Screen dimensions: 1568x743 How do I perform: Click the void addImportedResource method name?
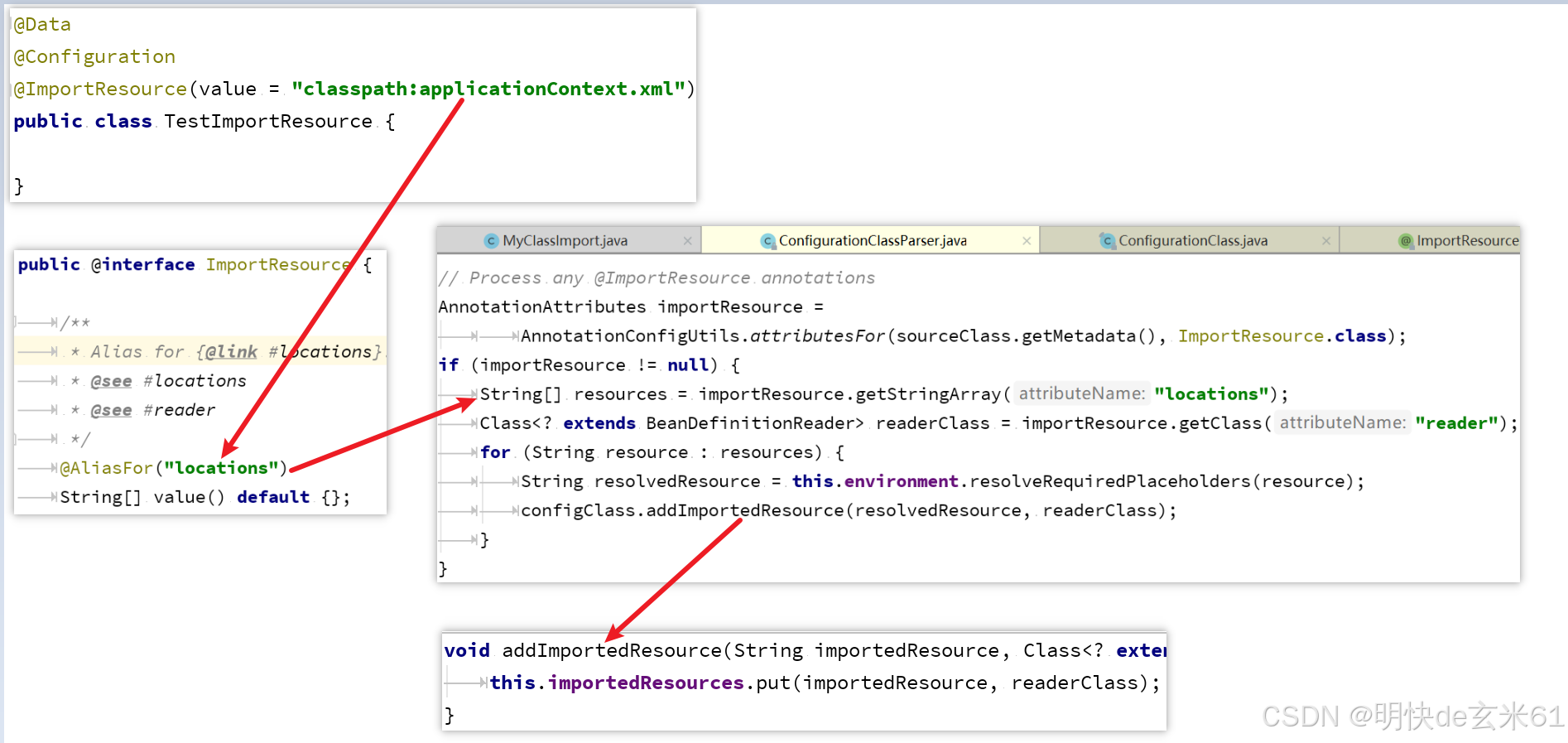click(x=612, y=650)
